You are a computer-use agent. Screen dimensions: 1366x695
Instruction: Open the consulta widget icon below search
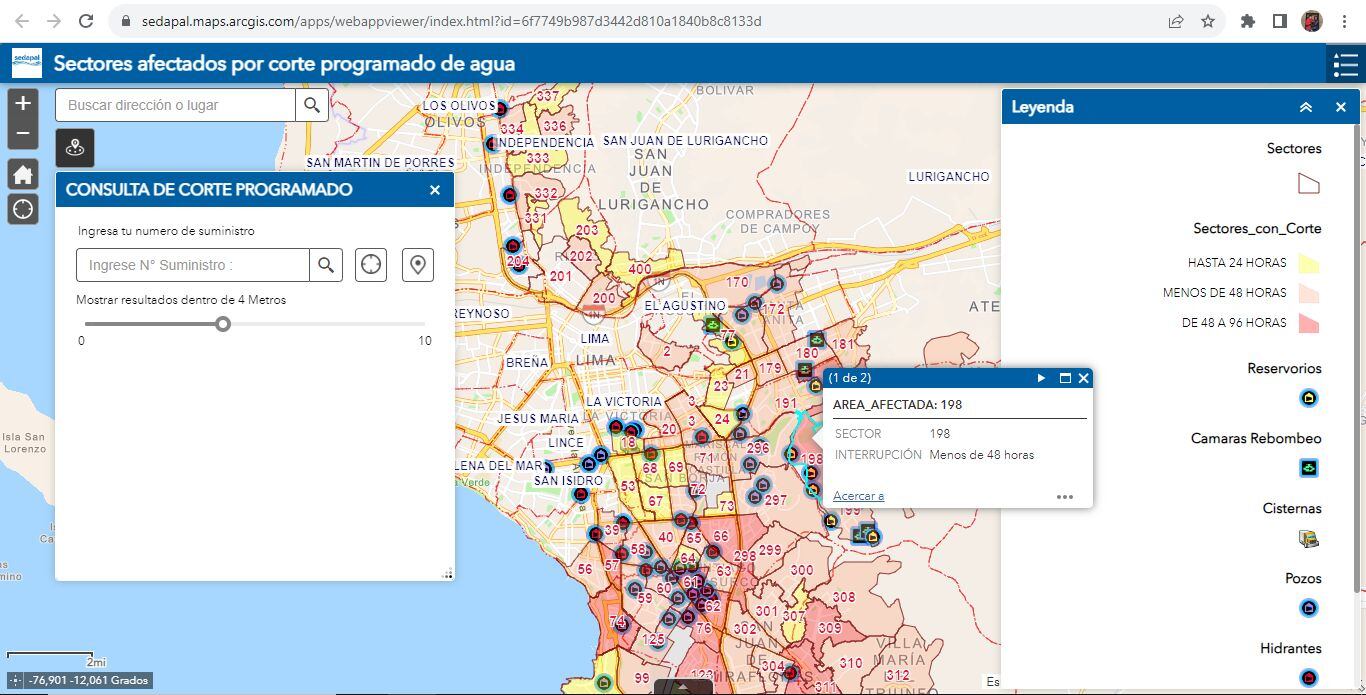coord(75,148)
